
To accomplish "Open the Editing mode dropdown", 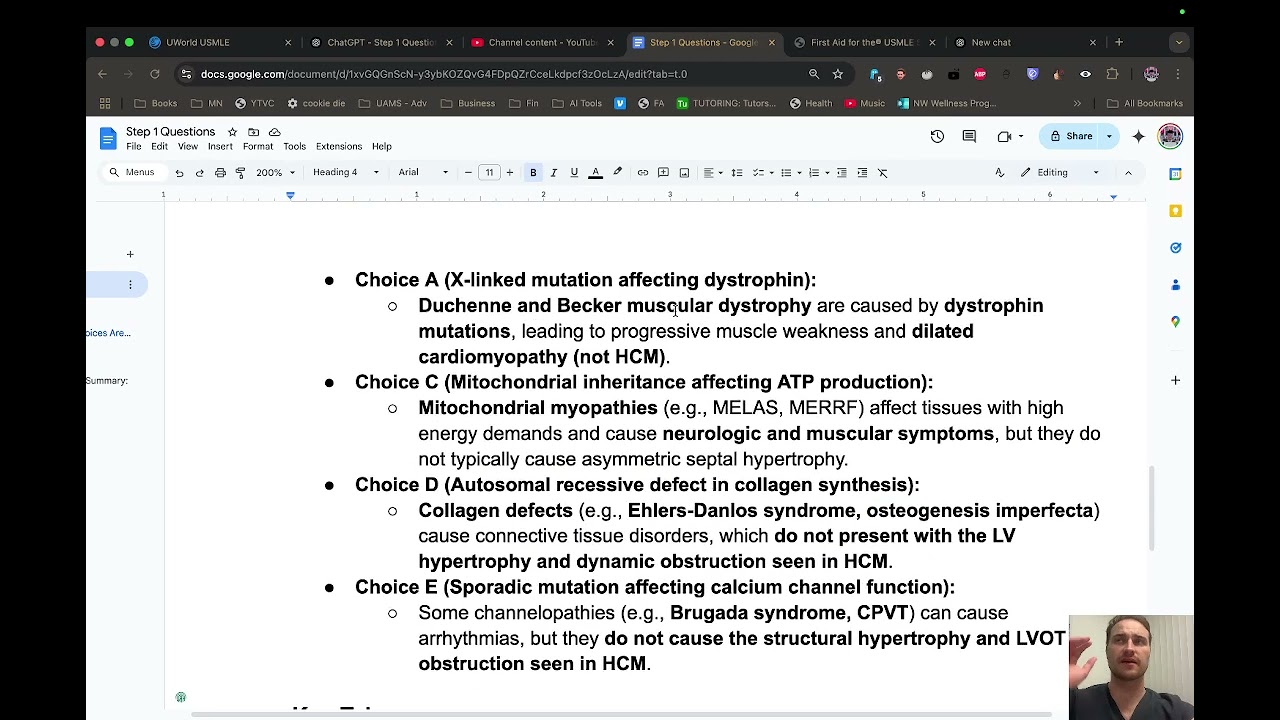I will pyautogui.click(x=1059, y=173).
